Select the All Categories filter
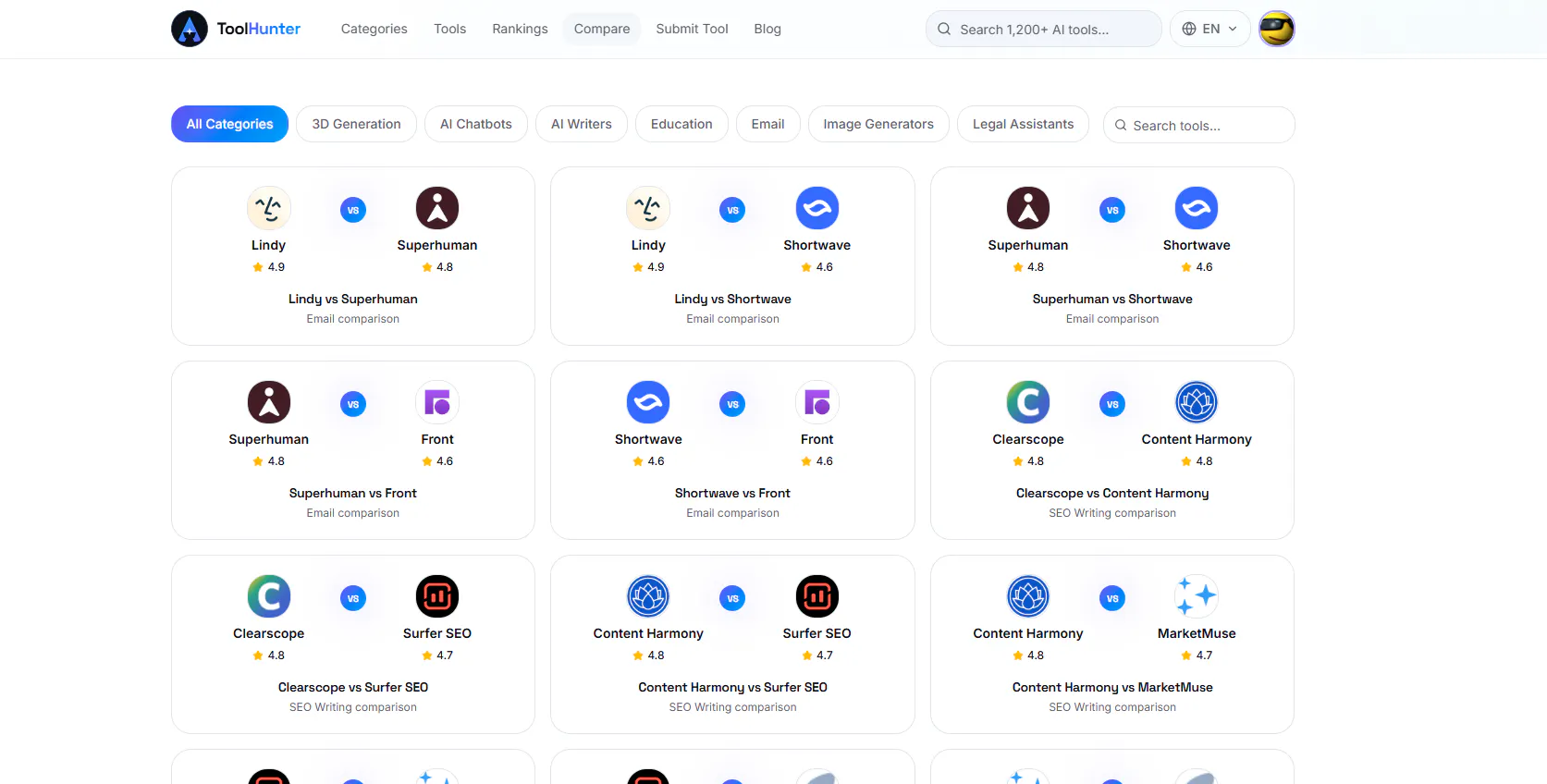 pyautogui.click(x=229, y=124)
